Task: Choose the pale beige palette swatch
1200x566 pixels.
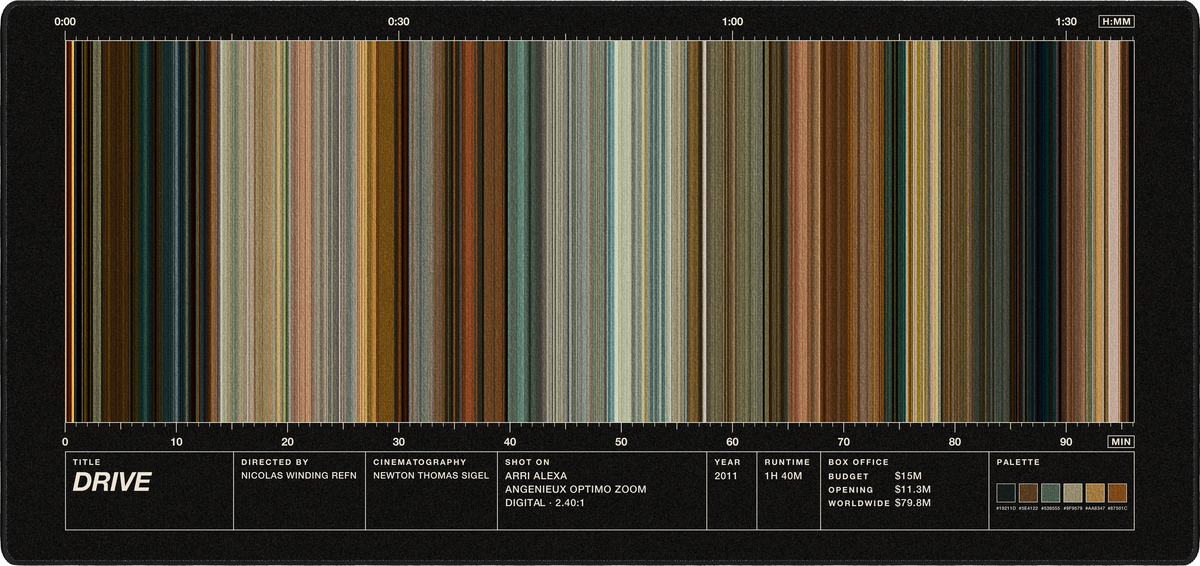Action: 1073,492
